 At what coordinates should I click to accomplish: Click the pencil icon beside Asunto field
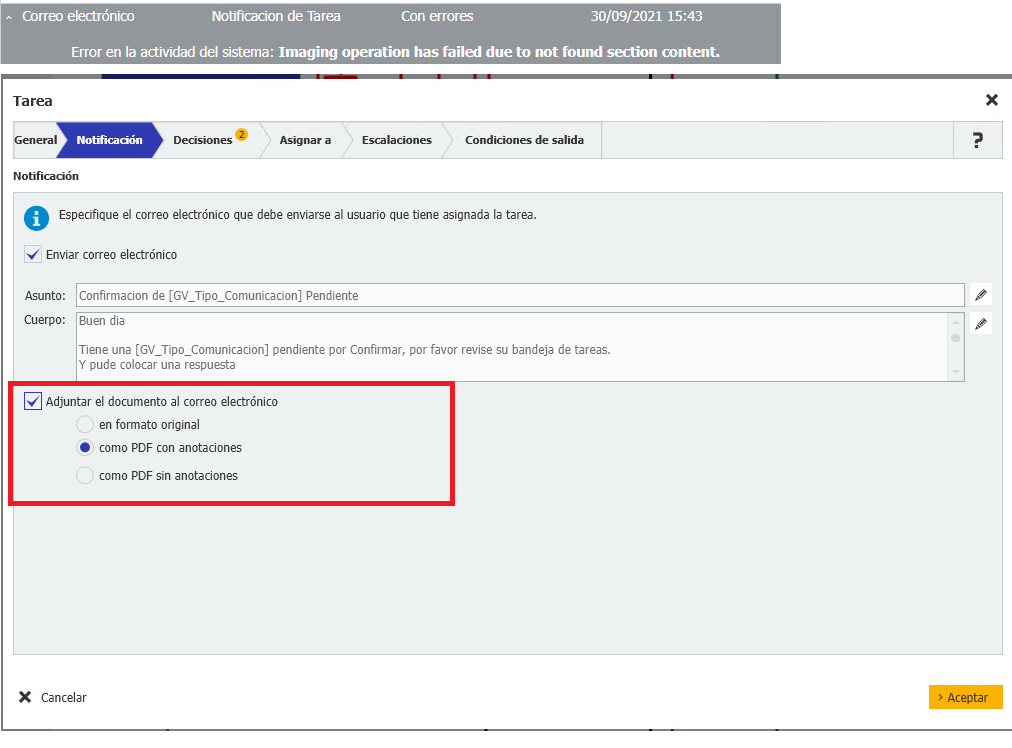pos(981,295)
